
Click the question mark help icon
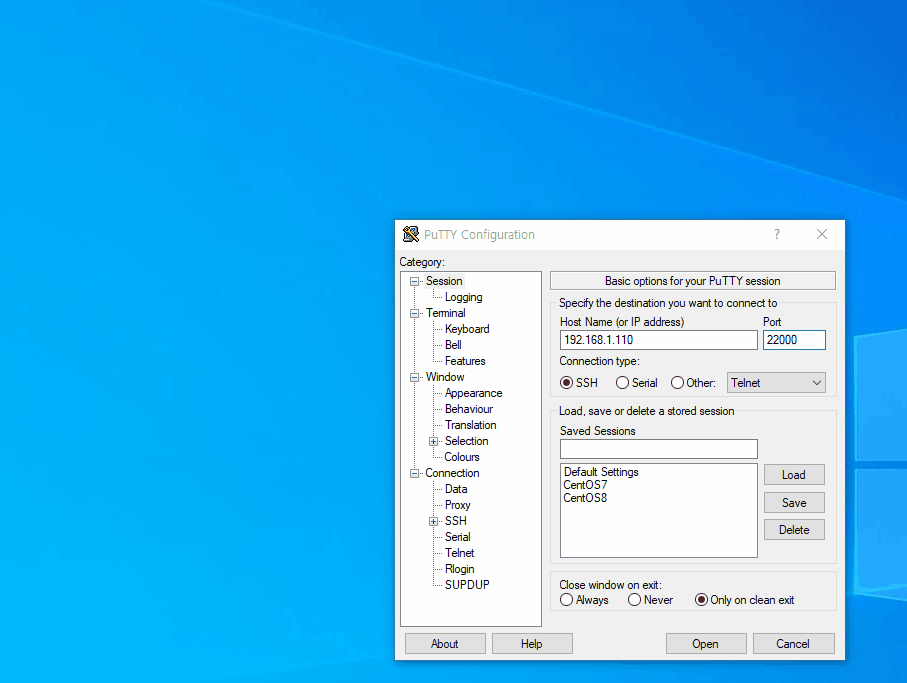coord(777,234)
